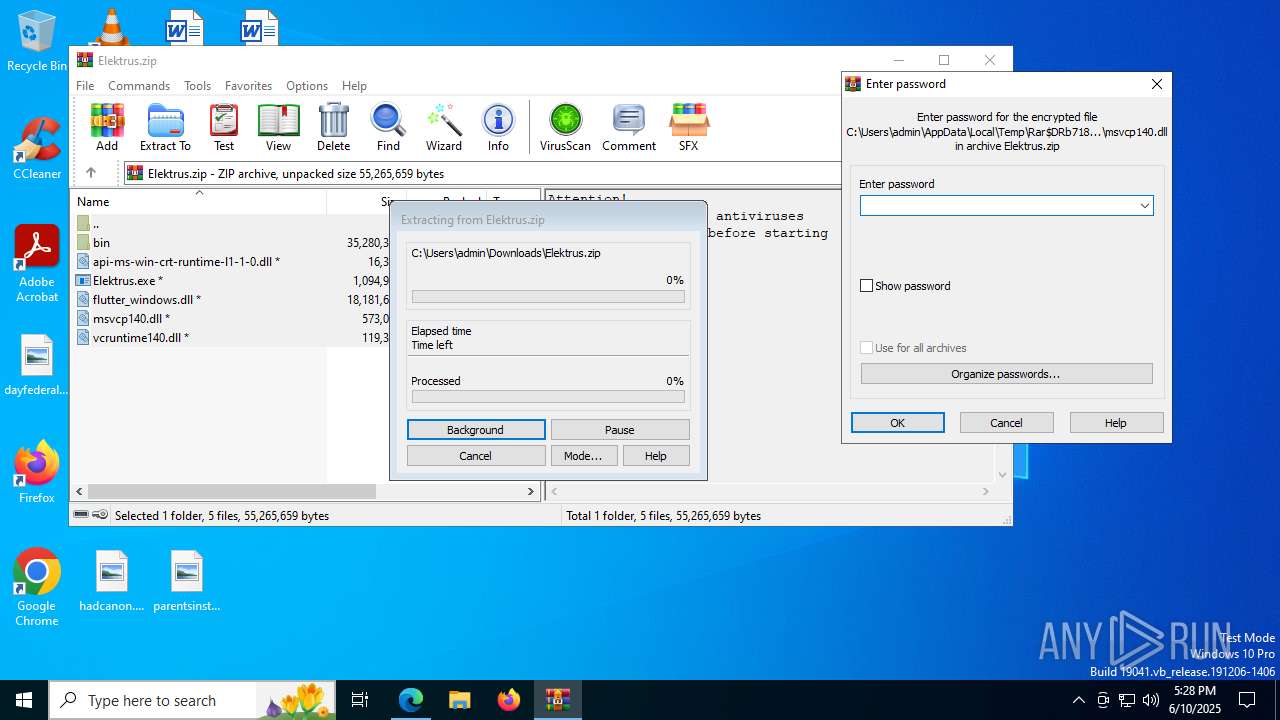The height and width of the screenshot is (720, 1280).
Task: Click the volume icon in system tray
Action: [1151, 700]
